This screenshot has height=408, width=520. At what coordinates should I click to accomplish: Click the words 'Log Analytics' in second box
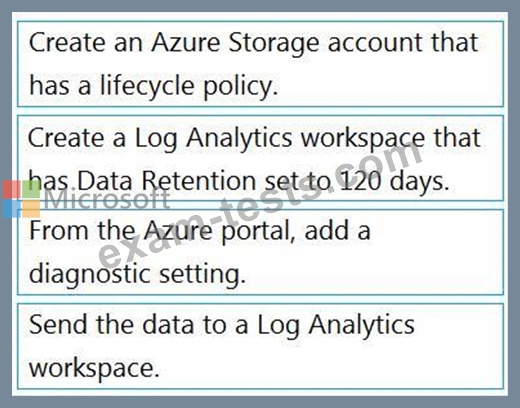pos(213,138)
